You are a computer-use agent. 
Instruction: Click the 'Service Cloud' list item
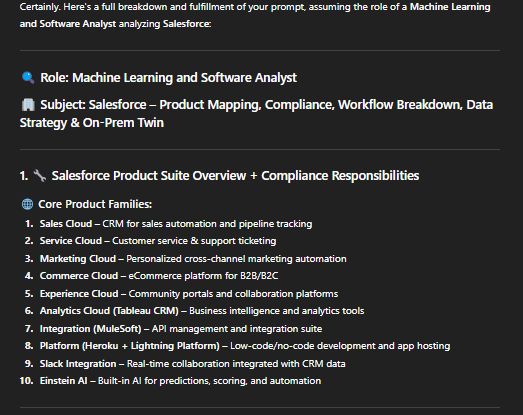click(158, 241)
